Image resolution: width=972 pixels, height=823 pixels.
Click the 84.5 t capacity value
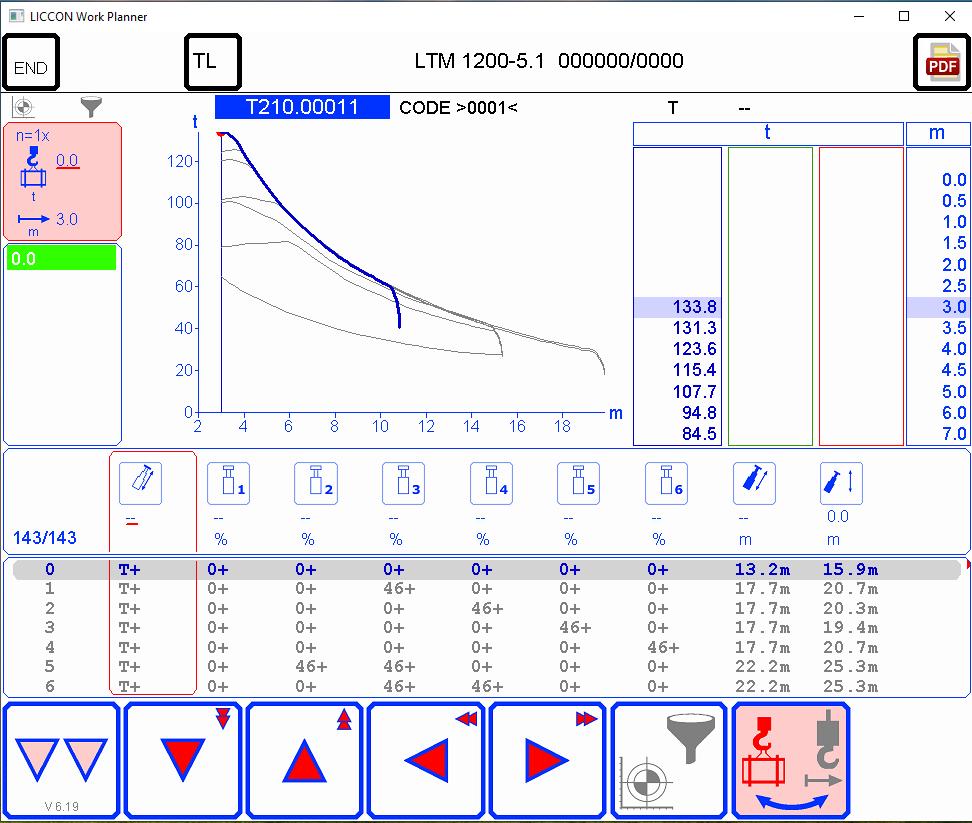pyautogui.click(x=699, y=434)
